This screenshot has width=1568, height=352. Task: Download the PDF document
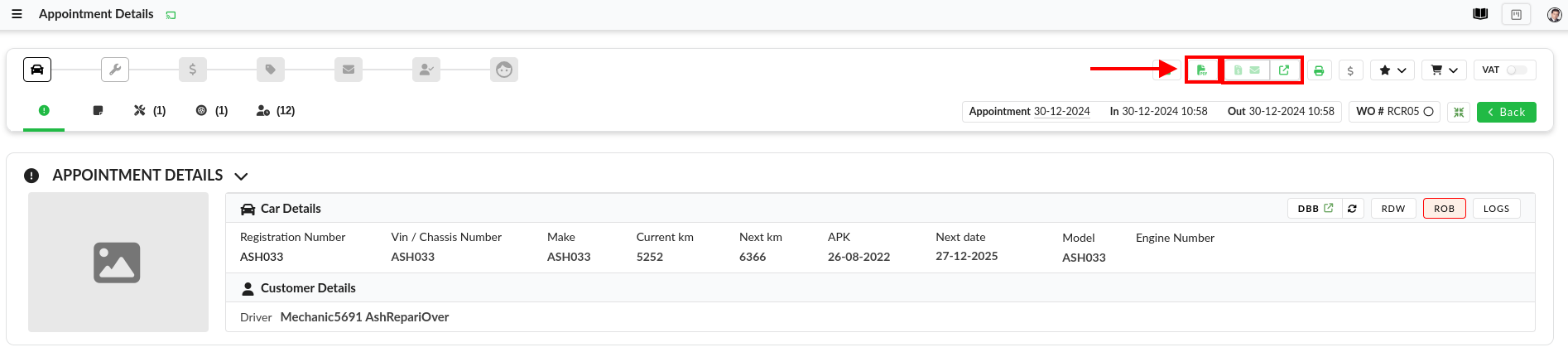[x=1202, y=70]
